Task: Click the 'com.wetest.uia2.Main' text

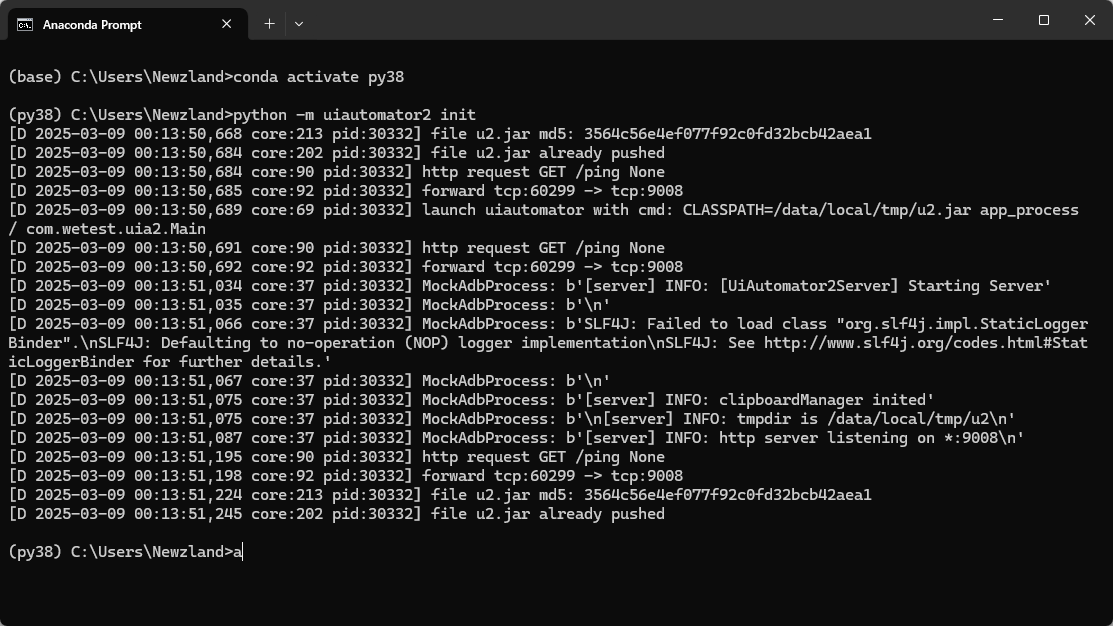Action: (116, 229)
